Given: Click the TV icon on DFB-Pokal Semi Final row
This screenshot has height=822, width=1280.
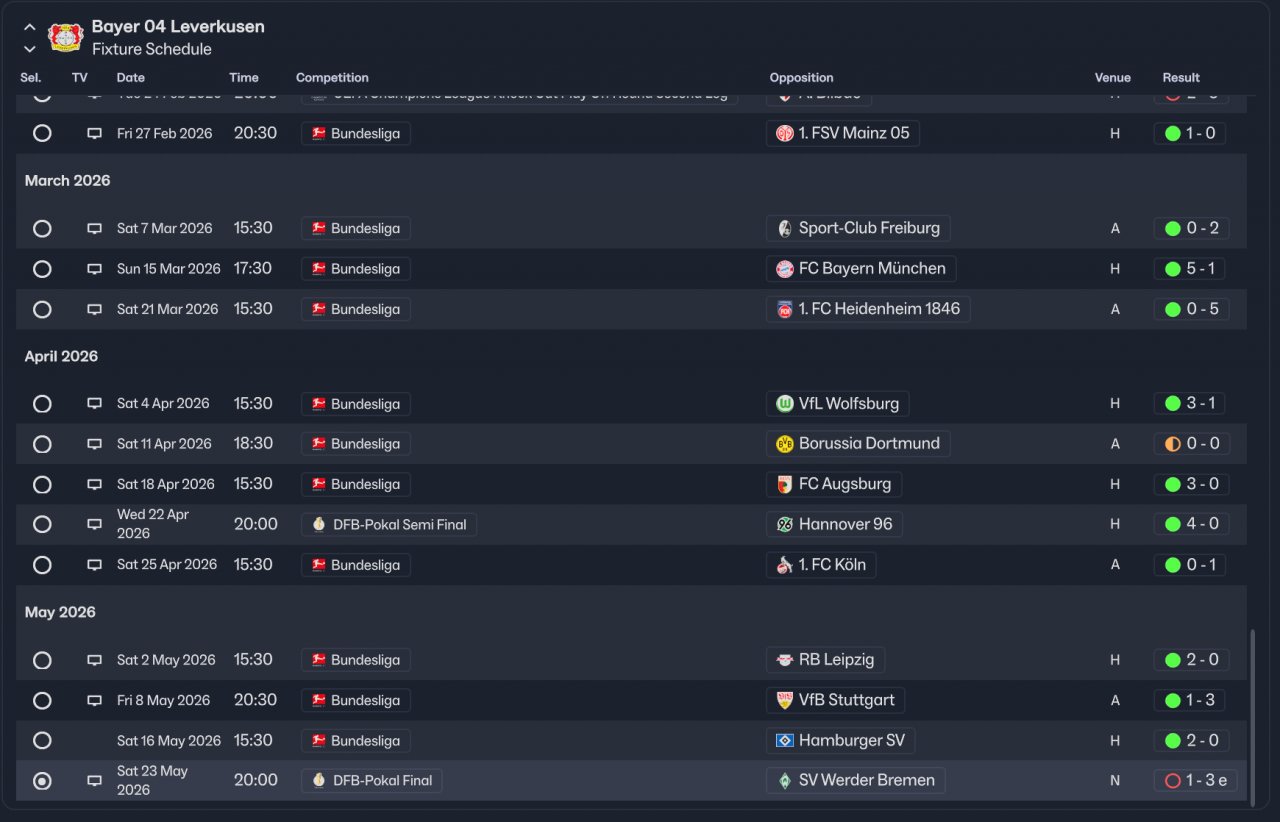Looking at the screenshot, I should [94, 524].
